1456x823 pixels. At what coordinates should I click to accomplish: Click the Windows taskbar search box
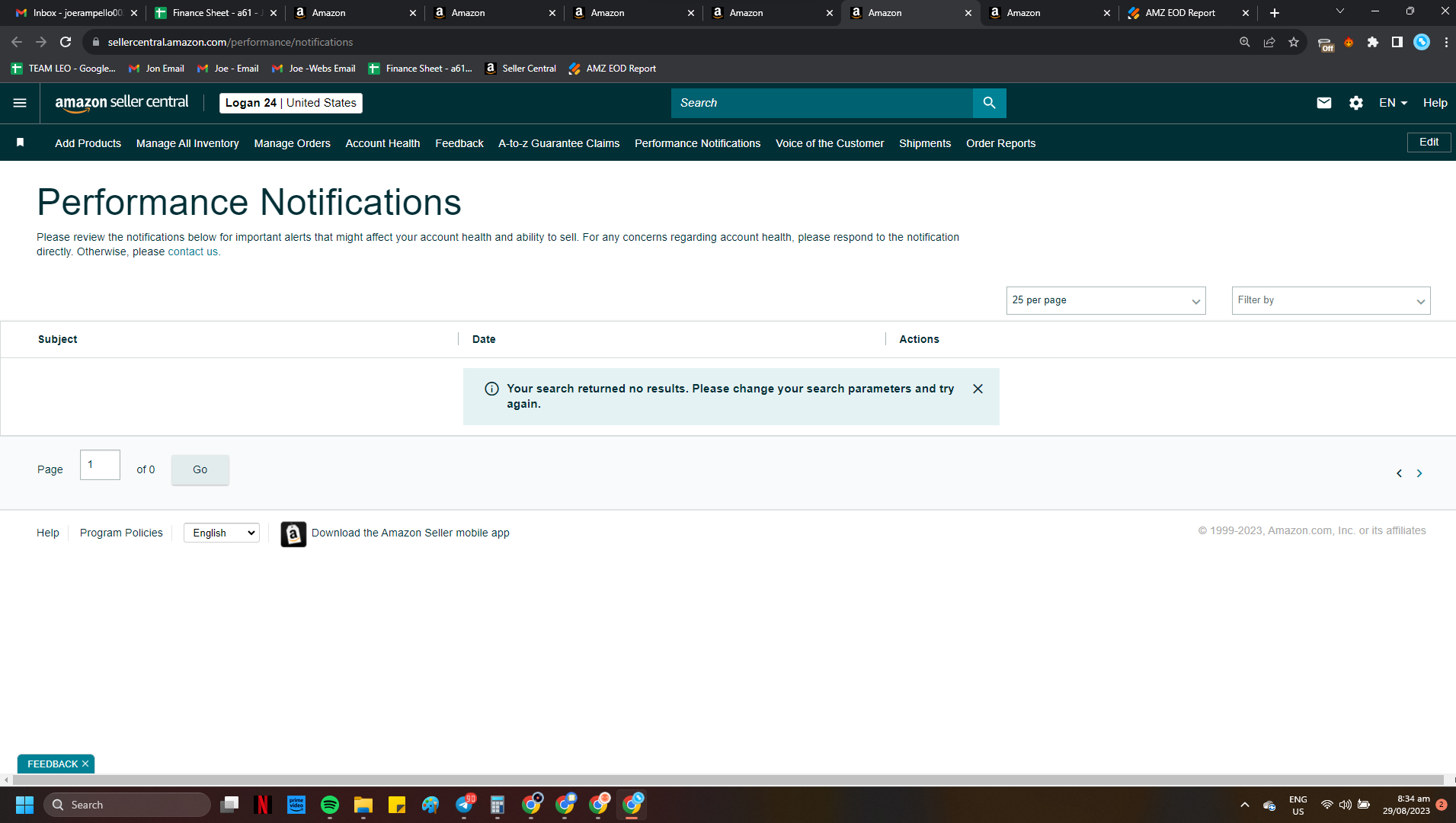pos(126,805)
